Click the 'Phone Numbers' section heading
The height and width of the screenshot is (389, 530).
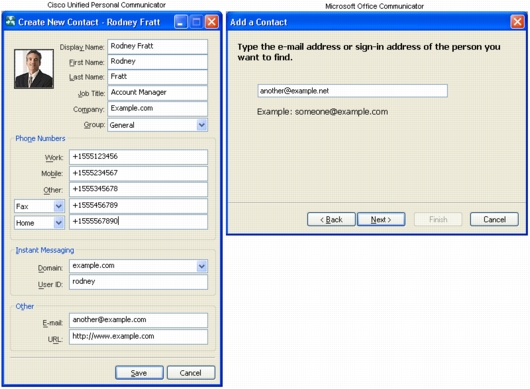click(x=40, y=139)
